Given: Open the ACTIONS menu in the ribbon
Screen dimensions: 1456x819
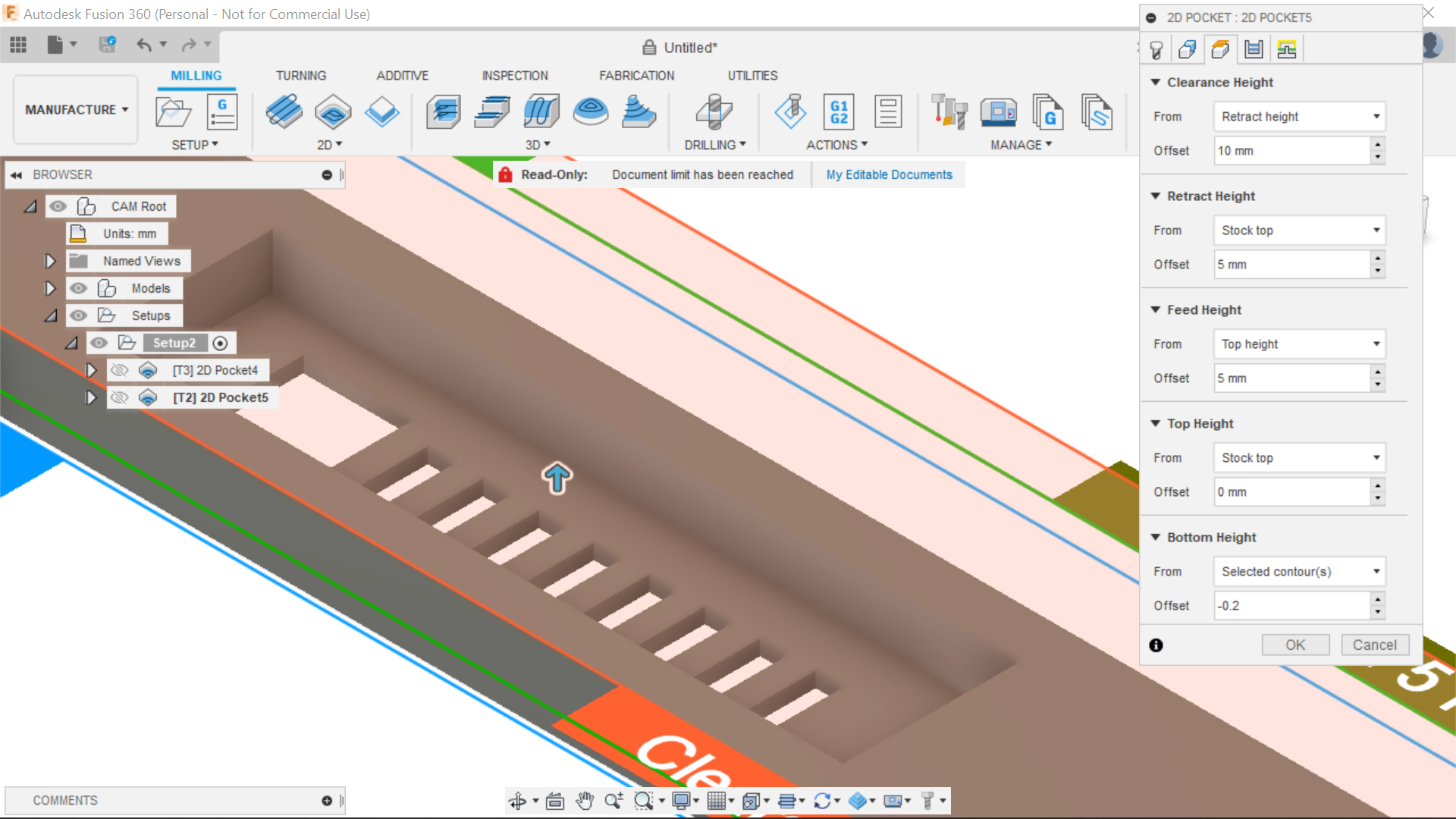Looking at the screenshot, I should tap(836, 144).
